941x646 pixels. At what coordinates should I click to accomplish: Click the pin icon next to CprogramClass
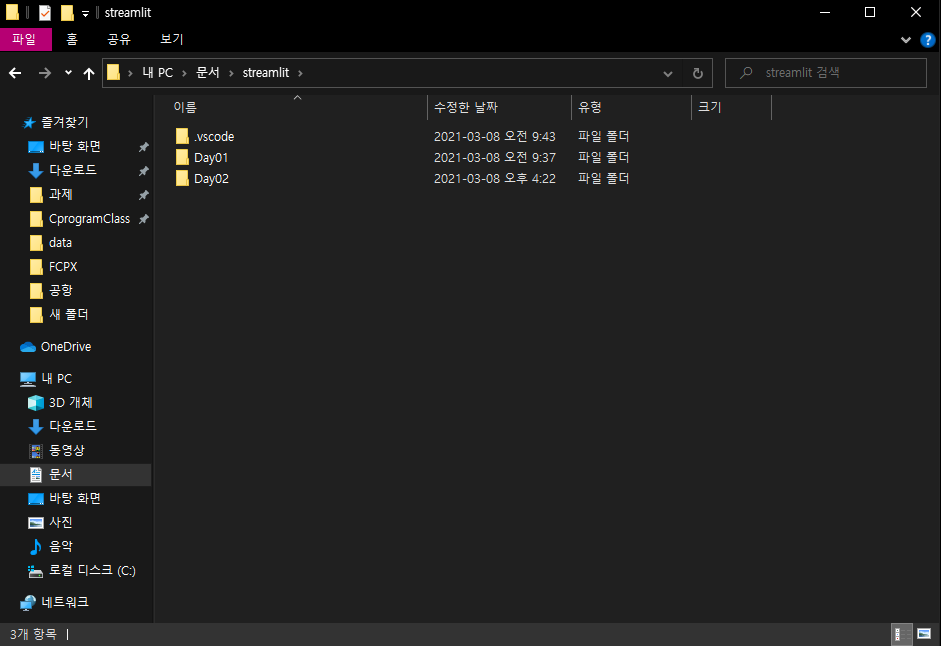click(x=143, y=219)
